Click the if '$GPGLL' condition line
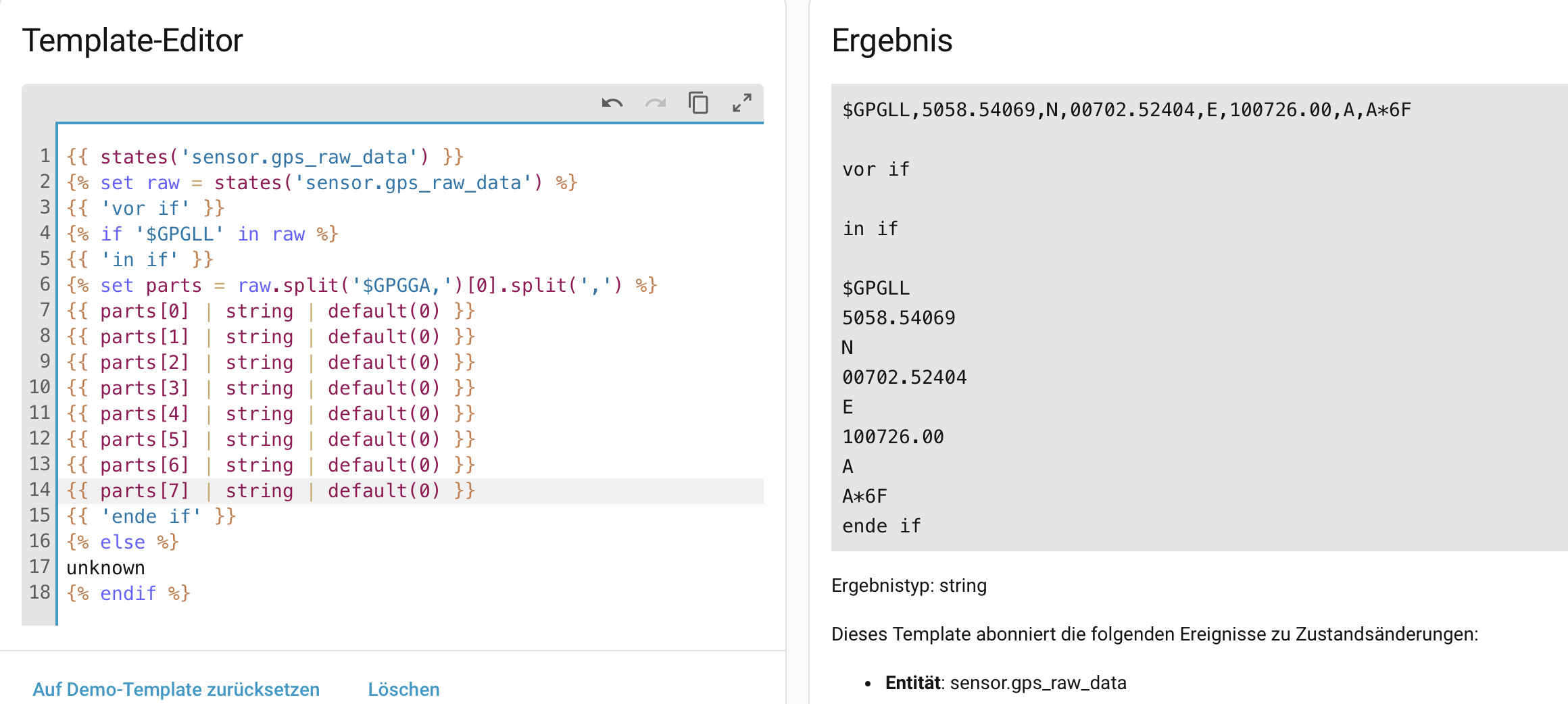The width and height of the screenshot is (1568, 704). point(201,234)
